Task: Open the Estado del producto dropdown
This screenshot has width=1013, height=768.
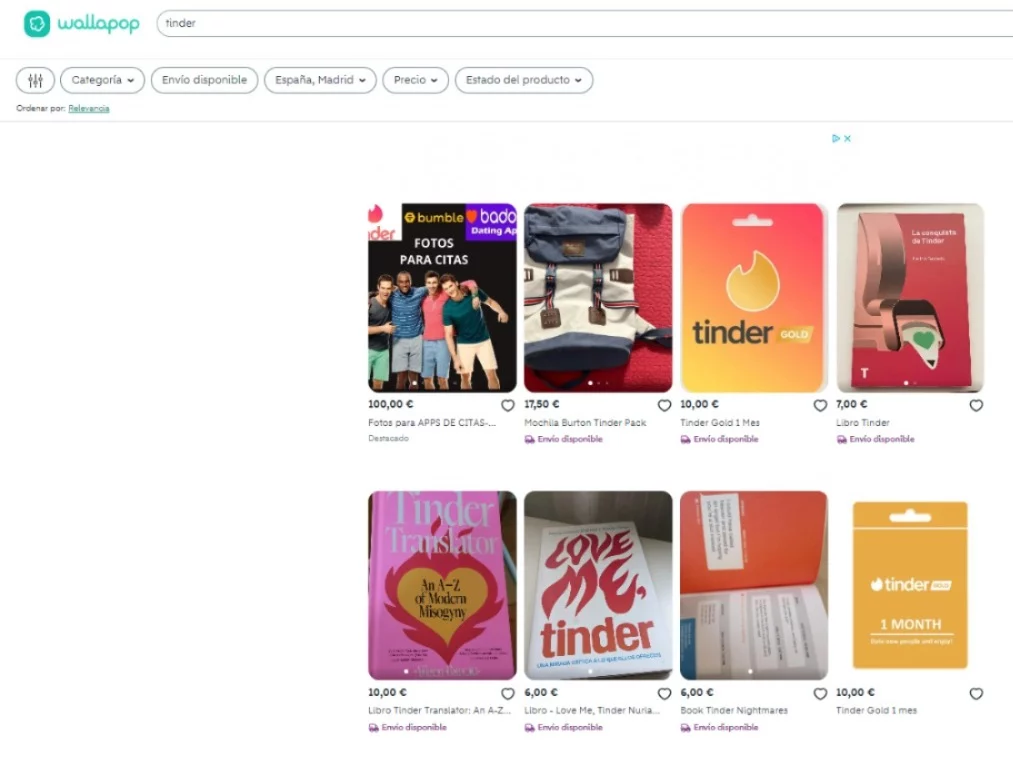Action: point(523,80)
